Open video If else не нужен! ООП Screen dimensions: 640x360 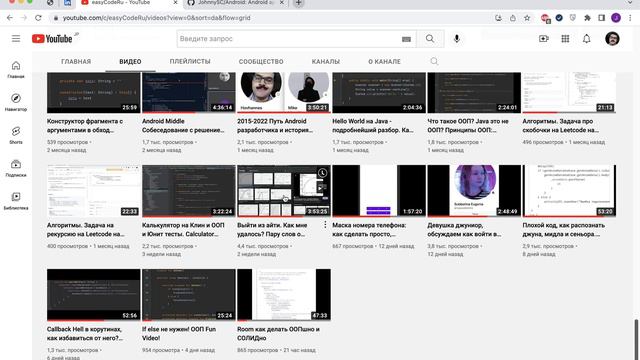pyautogui.click(x=179, y=333)
